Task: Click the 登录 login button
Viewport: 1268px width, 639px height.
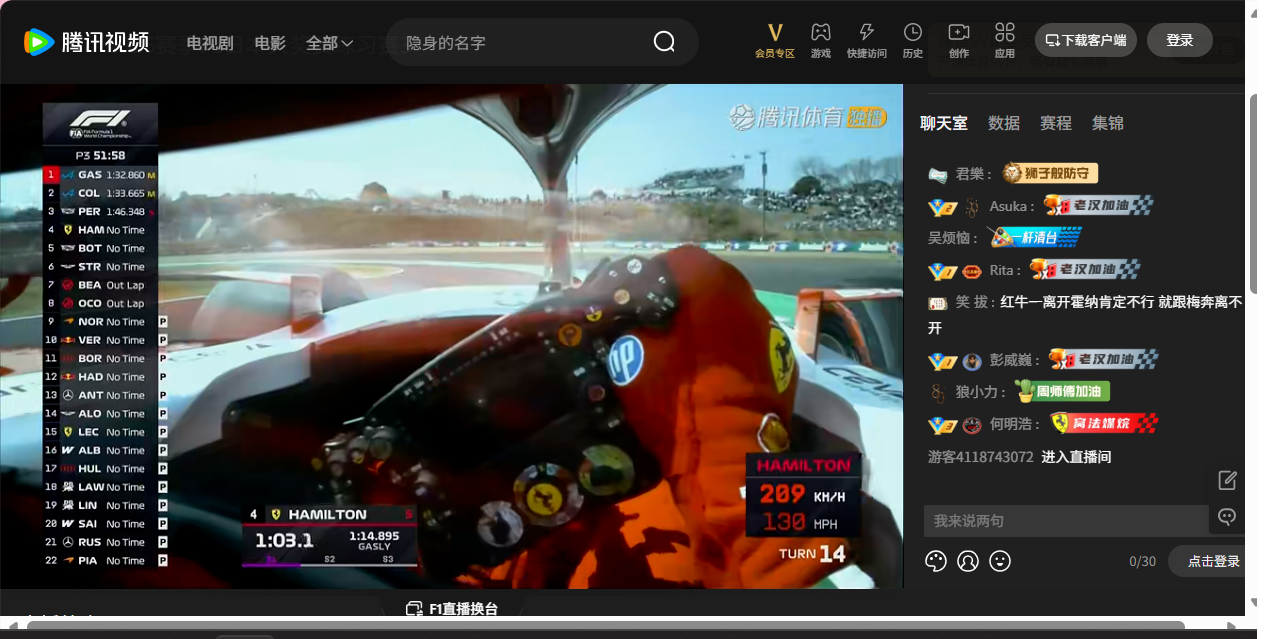Action: (x=1179, y=40)
